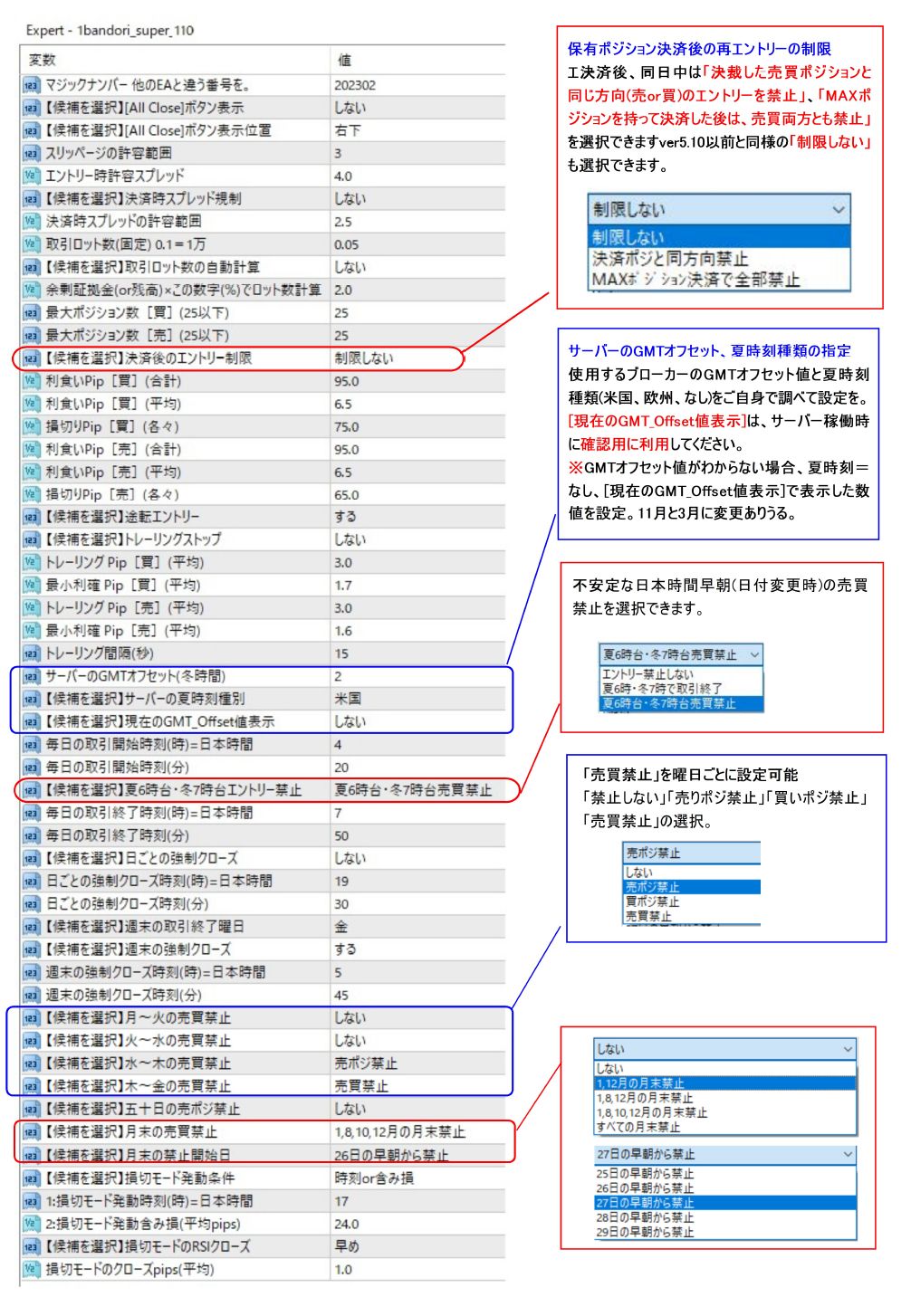Click the icon beside 最小利確 Pip [買] (平均)
Viewport: 911px width, 1316px height.
click(31, 586)
